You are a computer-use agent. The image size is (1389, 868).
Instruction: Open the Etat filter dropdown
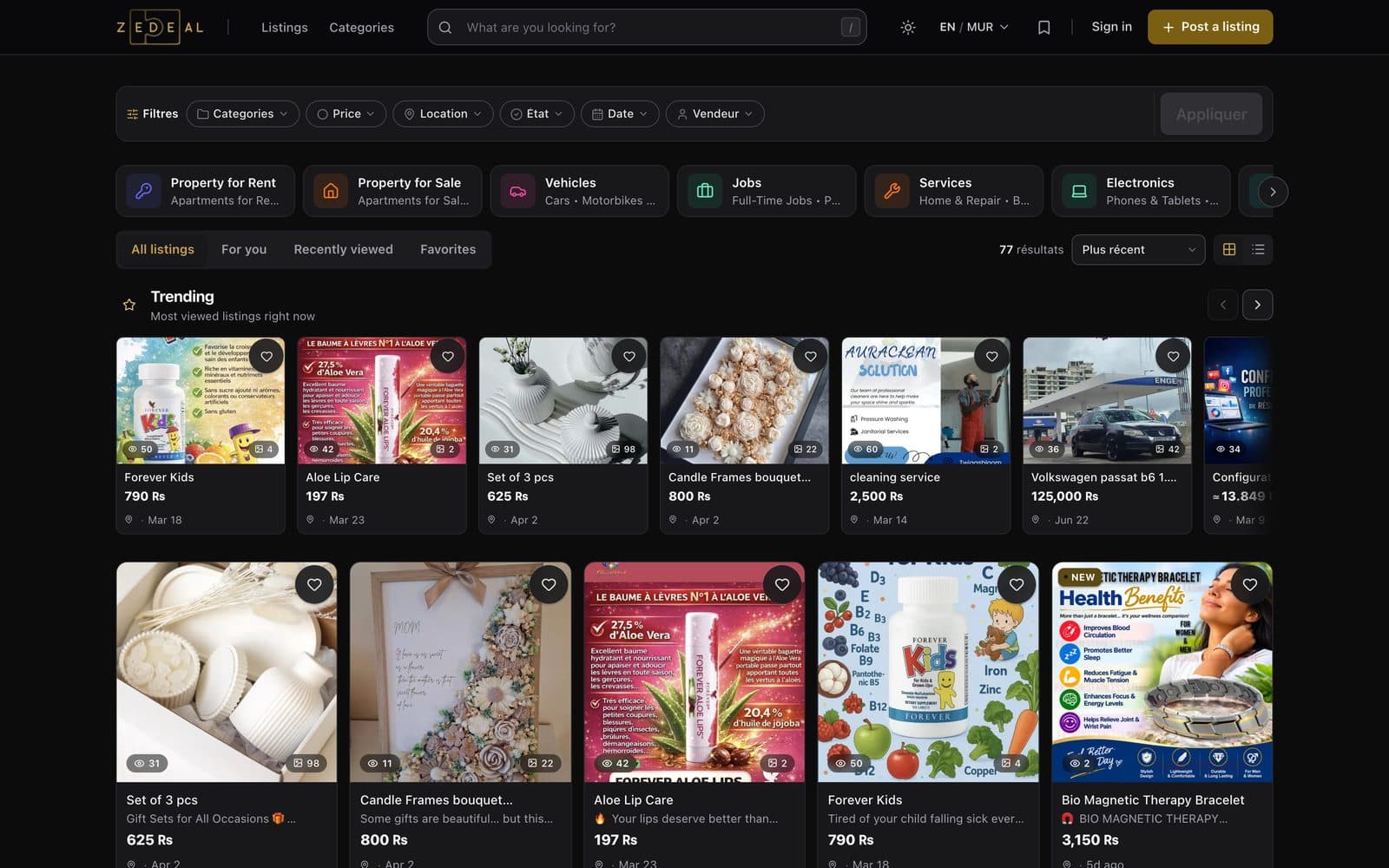pyautogui.click(x=537, y=114)
